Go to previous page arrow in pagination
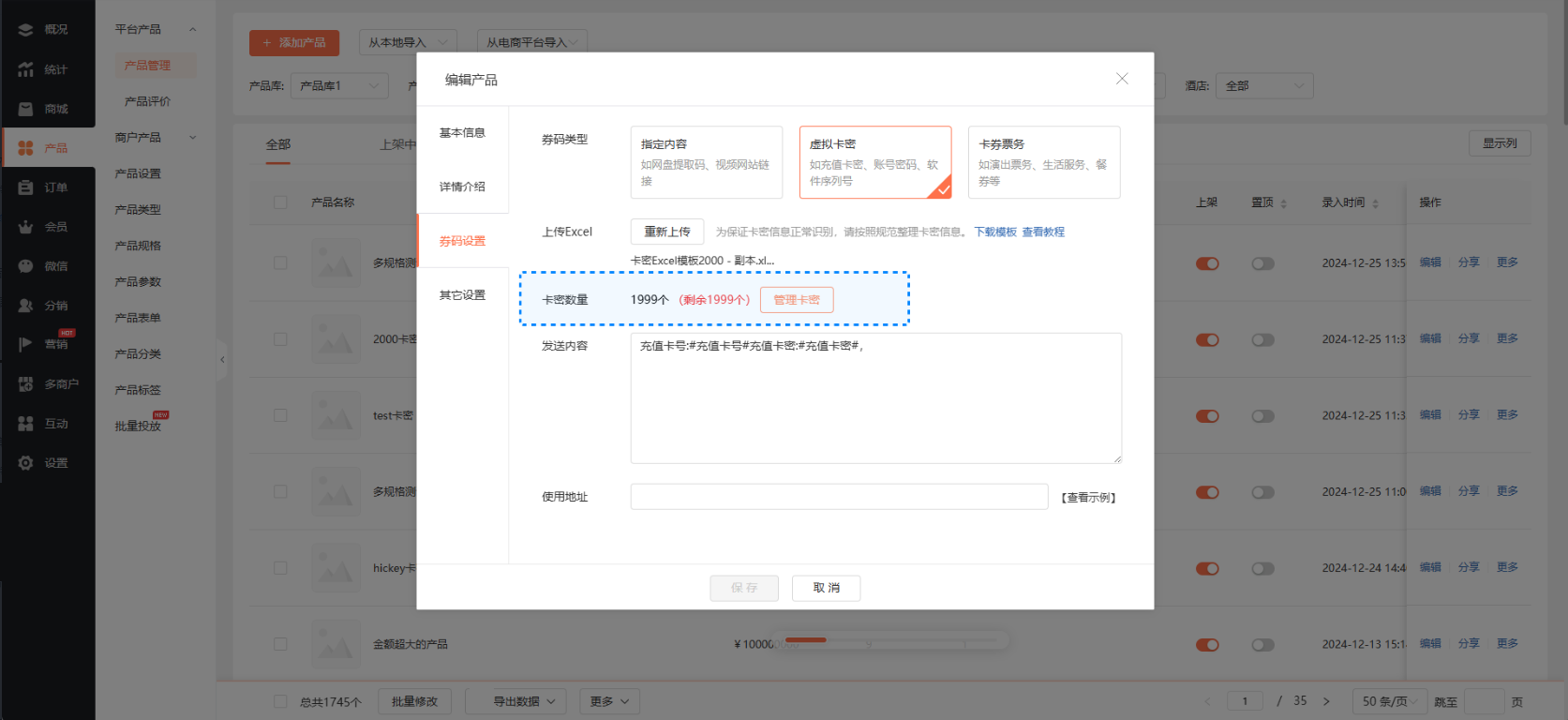 point(1207,701)
